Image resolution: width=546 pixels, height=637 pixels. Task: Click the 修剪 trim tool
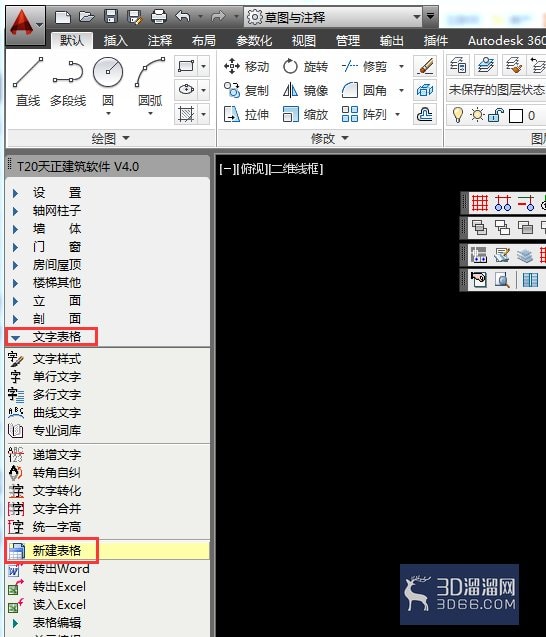(x=364, y=66)
